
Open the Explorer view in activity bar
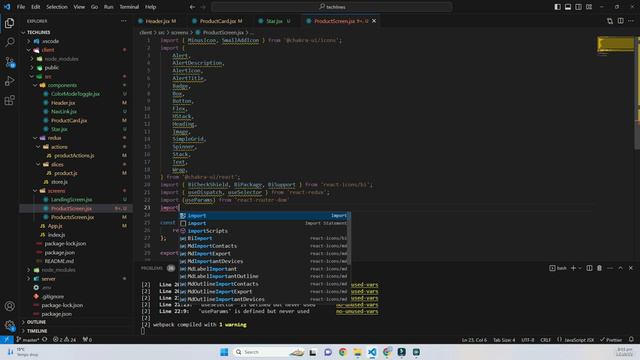click(9, 23)
